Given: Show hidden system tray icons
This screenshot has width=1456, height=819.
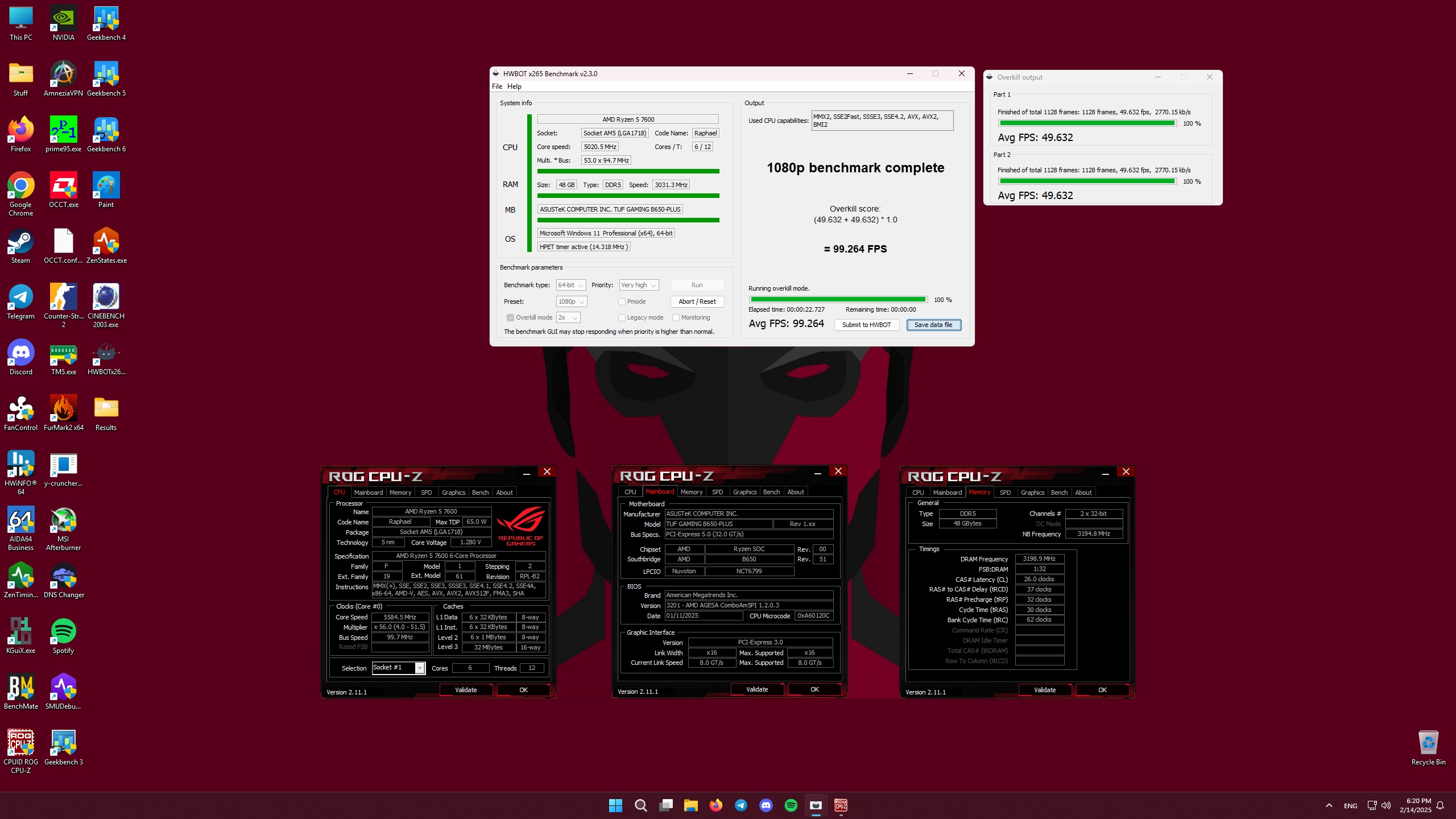Looking at the screenshot, I should [x=1329, y=805].
